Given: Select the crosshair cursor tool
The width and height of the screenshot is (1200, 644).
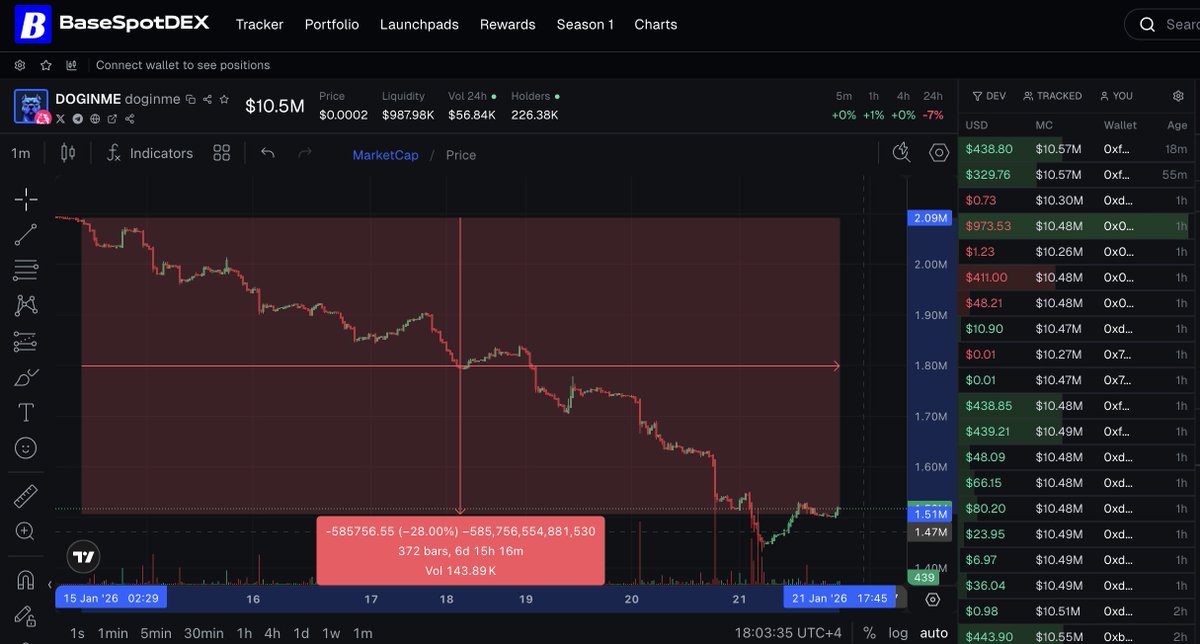Looking at the screenshot, I should [26, 199].
